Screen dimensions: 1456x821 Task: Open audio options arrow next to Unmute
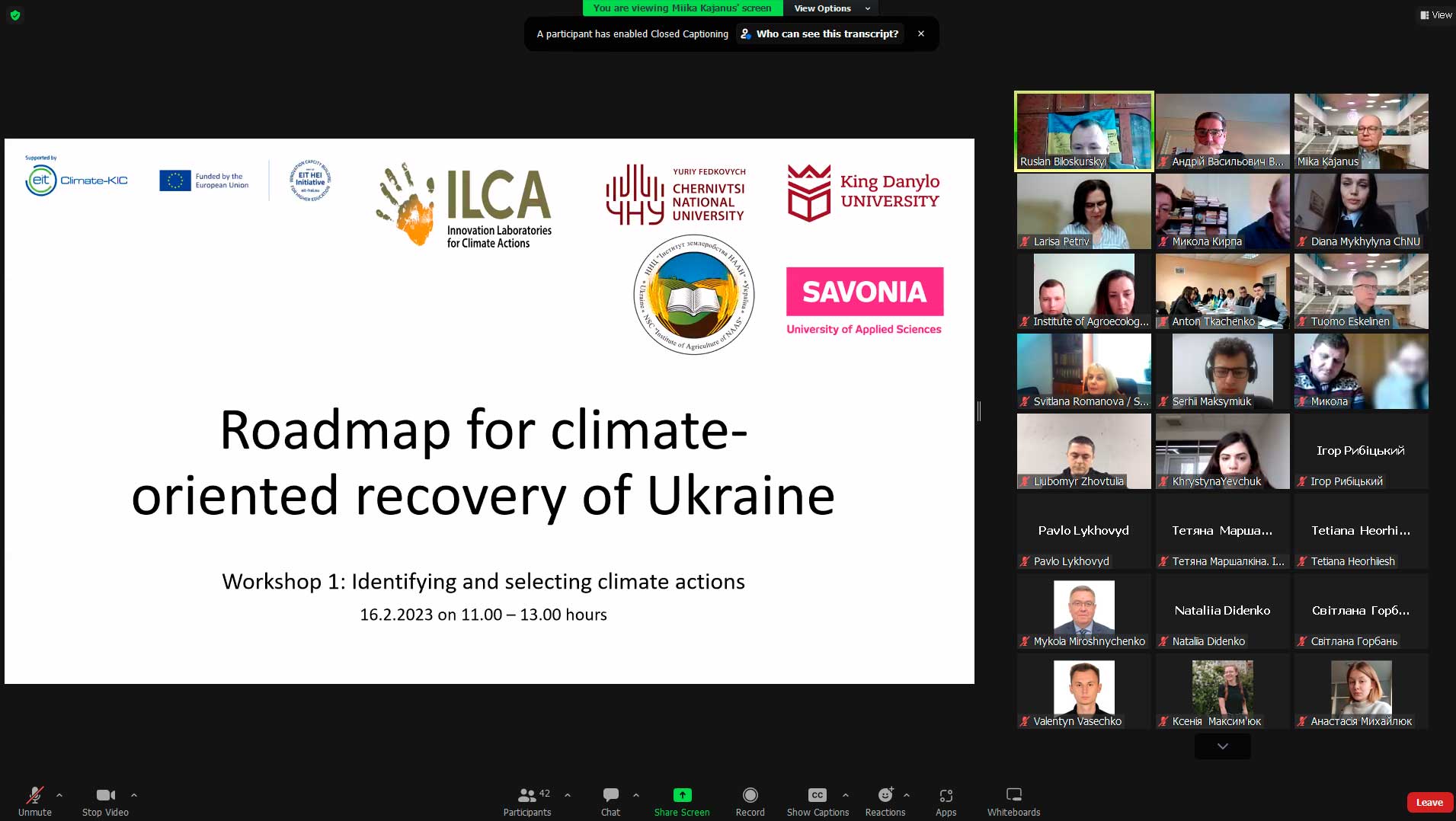point(59,795)
